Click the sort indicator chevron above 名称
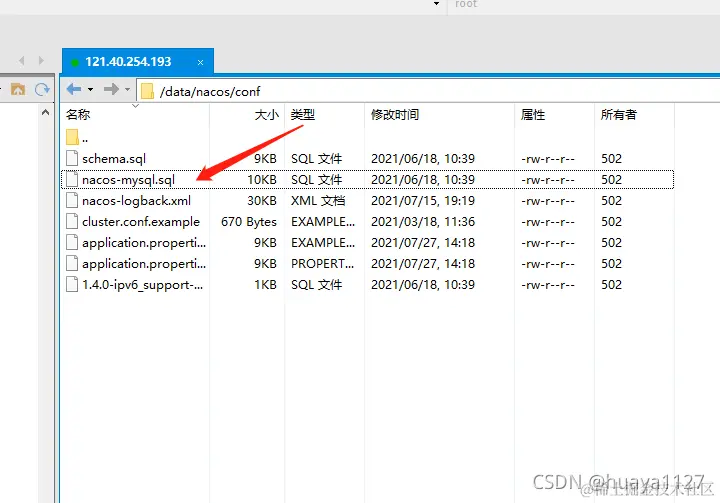The height and width of the screenshot is (503, 720). [135, 106]
